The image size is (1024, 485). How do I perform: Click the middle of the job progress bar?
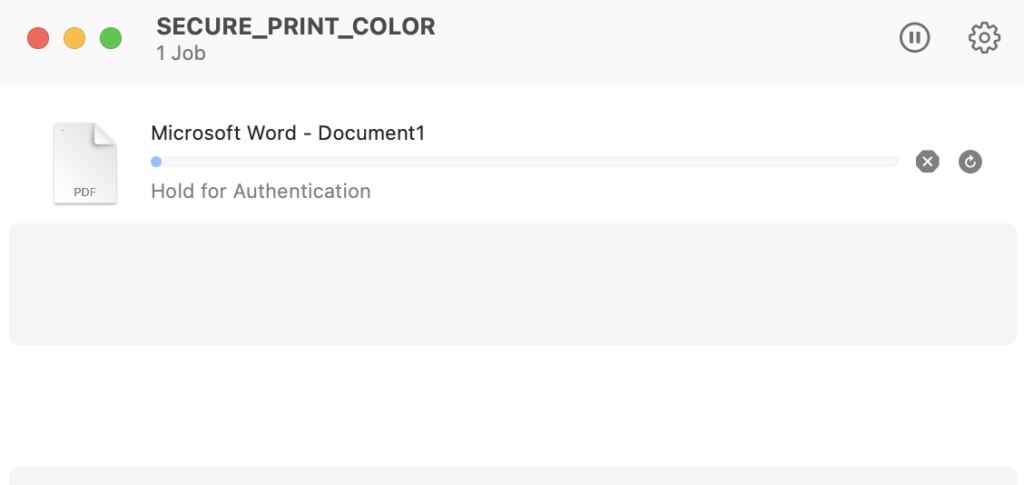[525, 161]
